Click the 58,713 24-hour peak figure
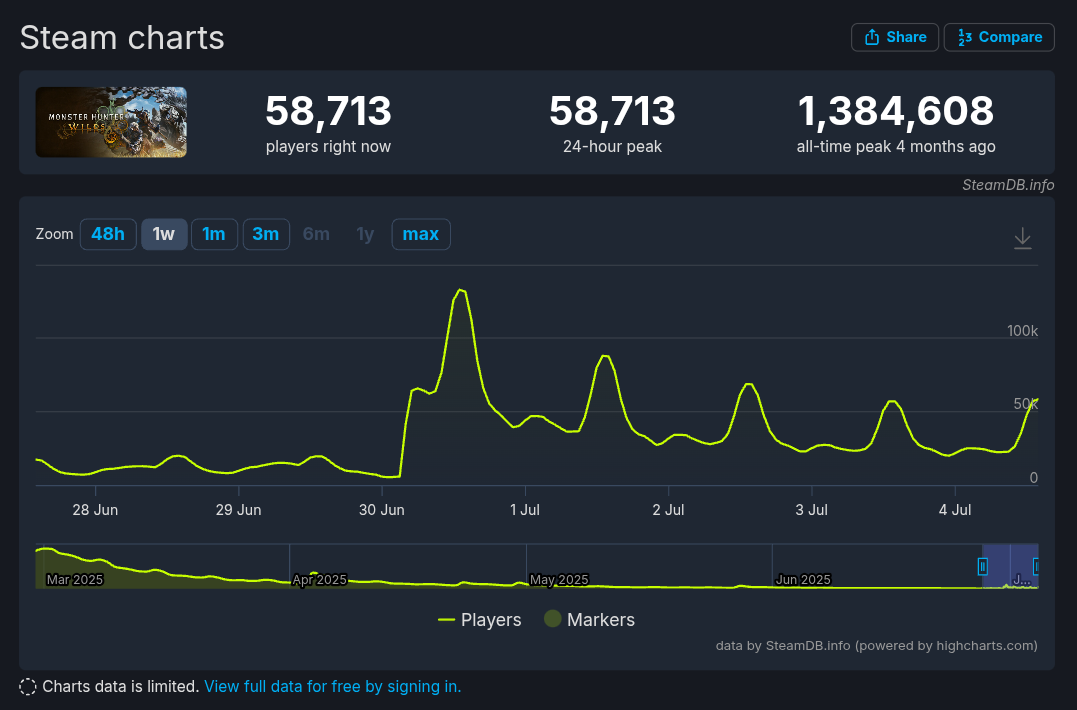Viewport: 1077px width, 710px height. (x=612, y=111)
